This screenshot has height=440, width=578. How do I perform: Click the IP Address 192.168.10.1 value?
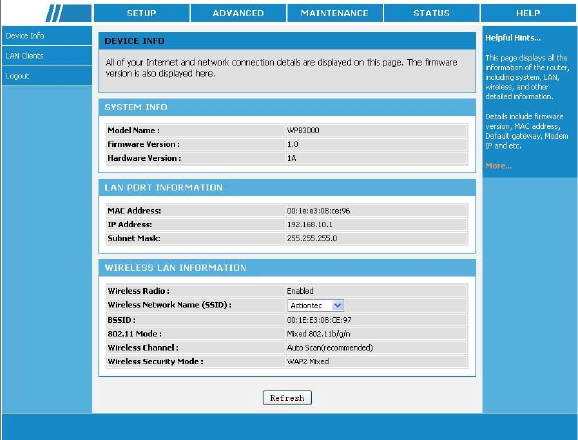click(x=309, y=224)
